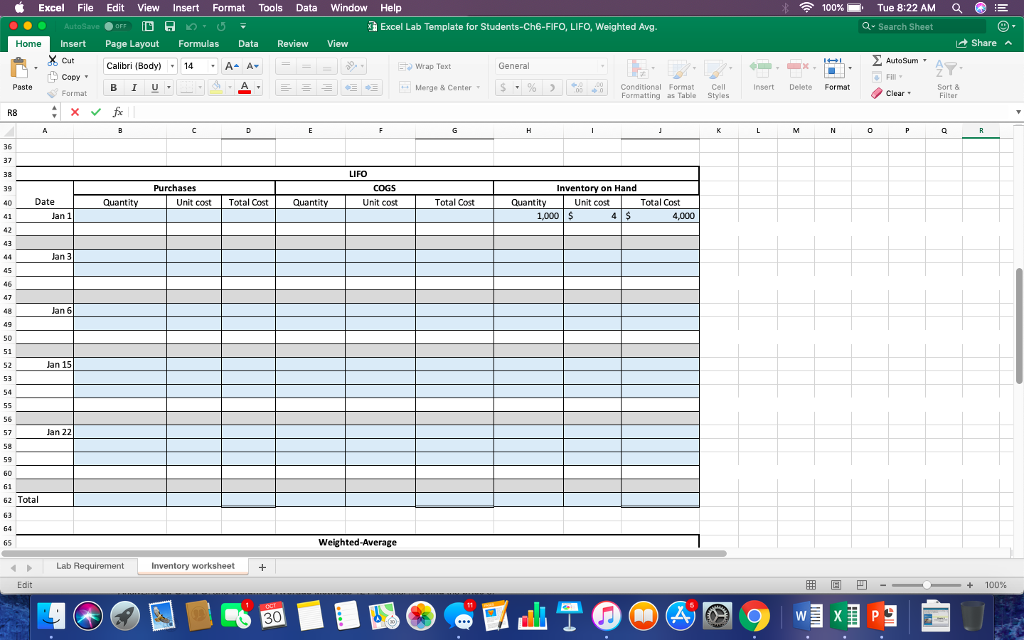The height and width of the screenshot is (640, 1024).
Task: Open the Excel Data menu
Action: pos(306,8)
